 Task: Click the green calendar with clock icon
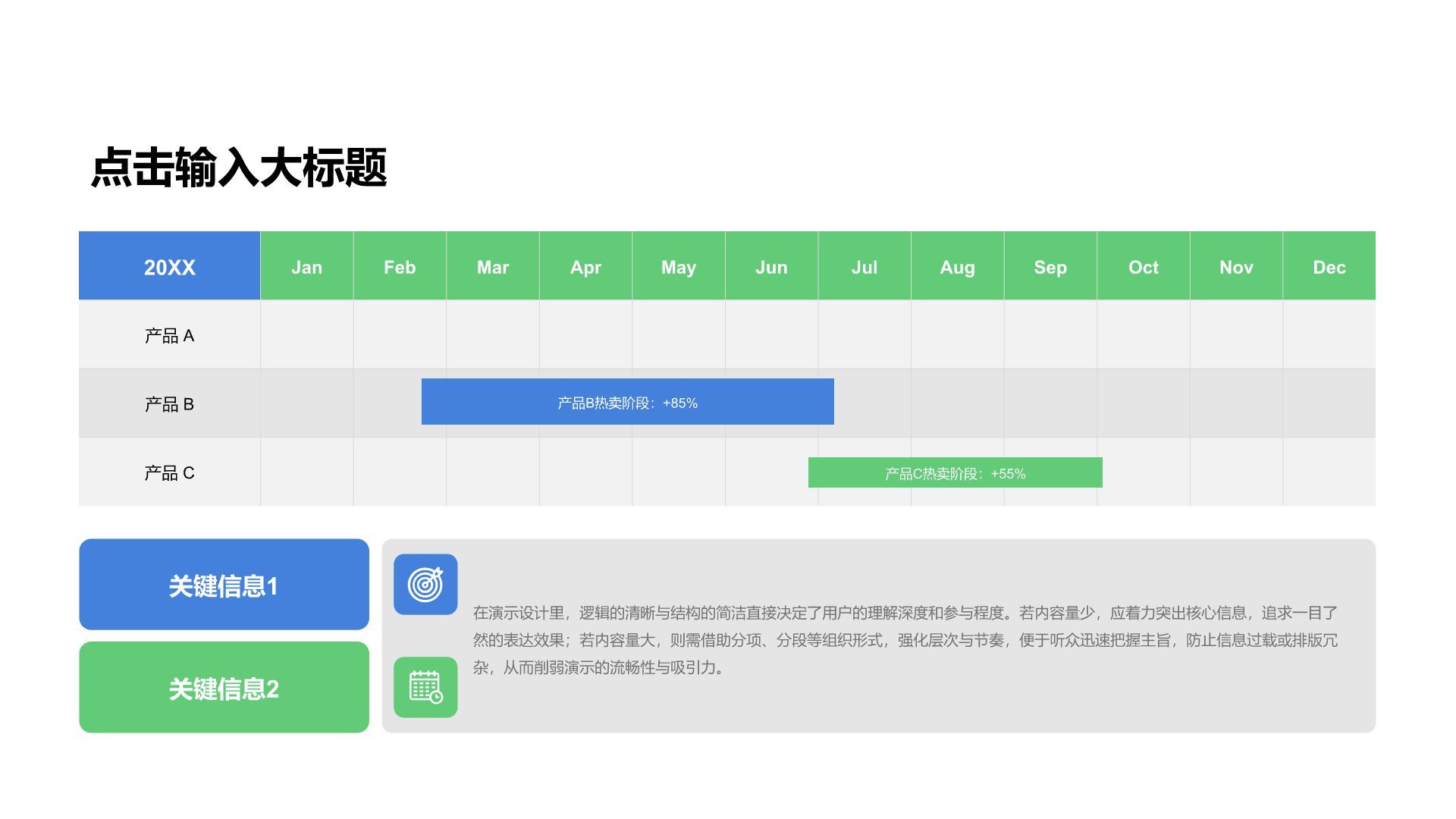pyautogui.click(x=425, y=687)
